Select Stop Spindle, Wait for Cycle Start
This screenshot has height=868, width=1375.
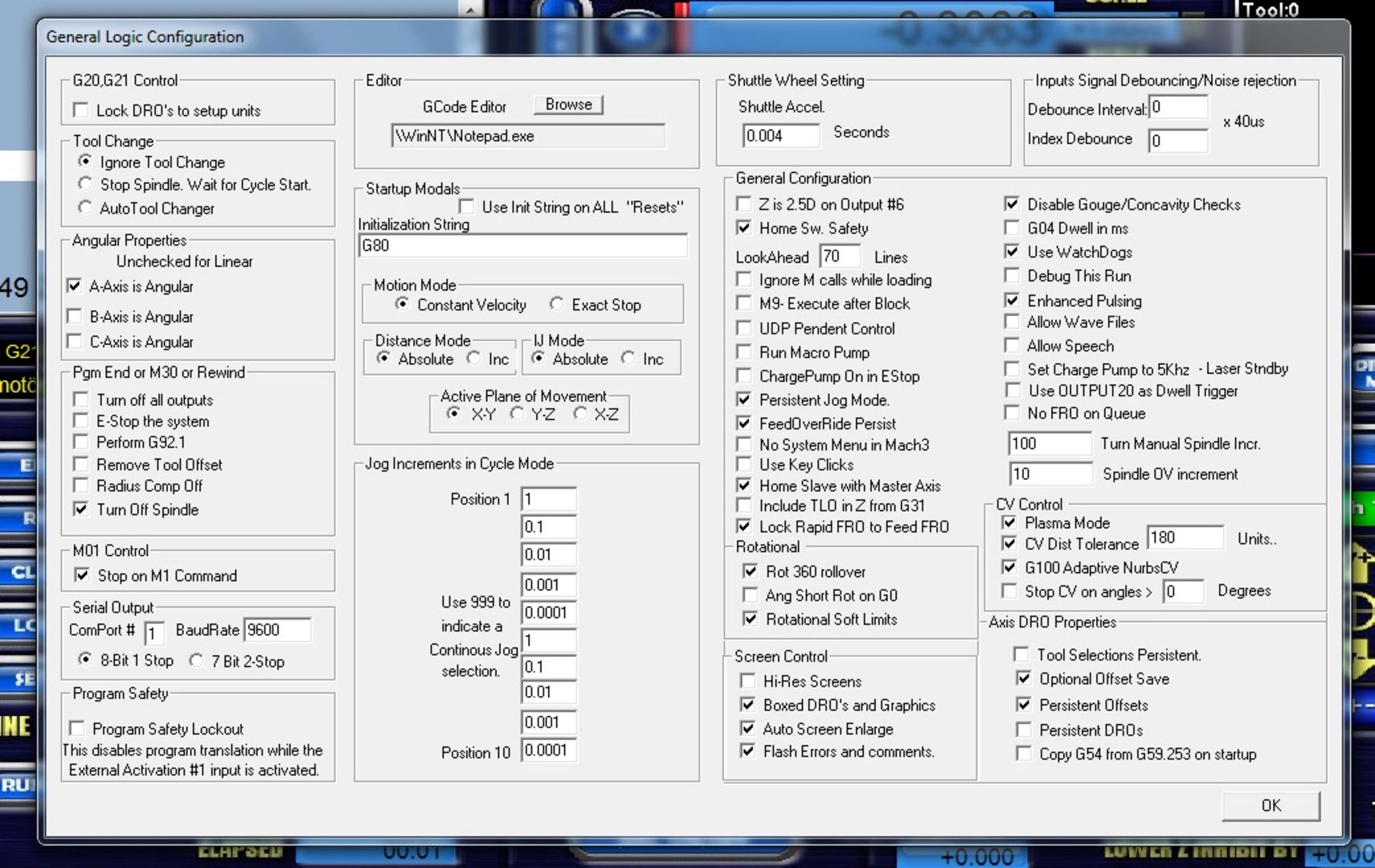(x=85, y=184)
